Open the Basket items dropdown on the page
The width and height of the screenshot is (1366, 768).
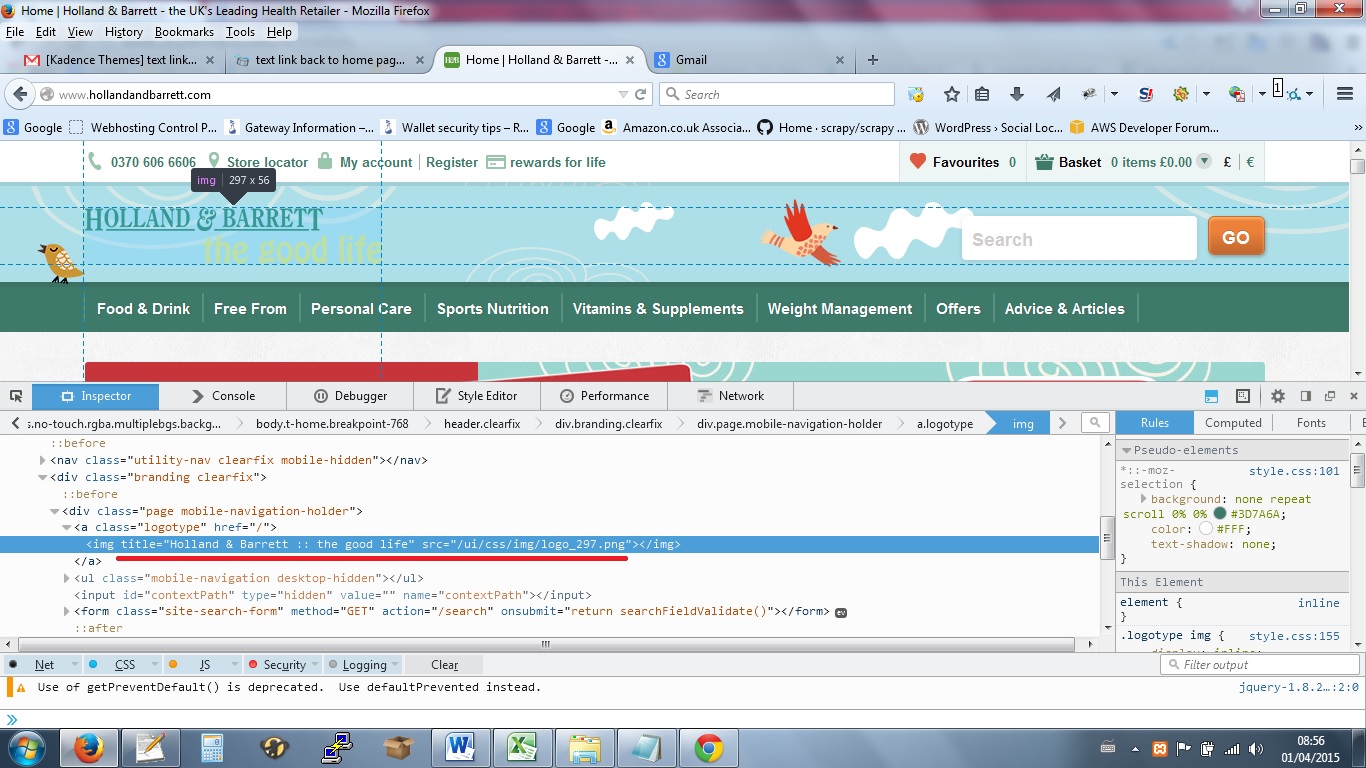coord(1205,161)
